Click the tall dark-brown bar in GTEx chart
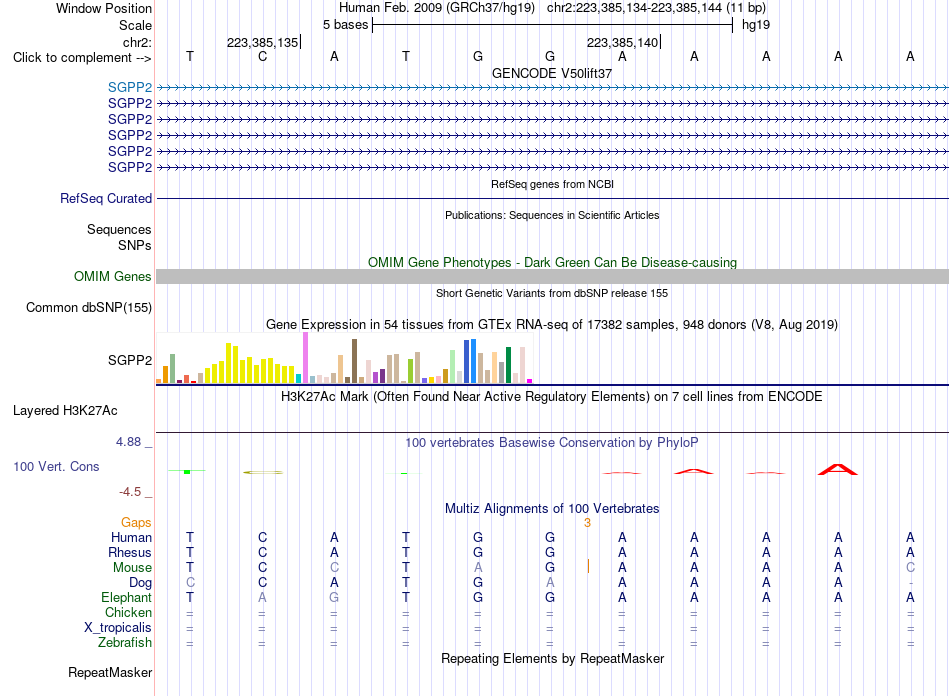950x696 pixels. [x=354, y=361]
